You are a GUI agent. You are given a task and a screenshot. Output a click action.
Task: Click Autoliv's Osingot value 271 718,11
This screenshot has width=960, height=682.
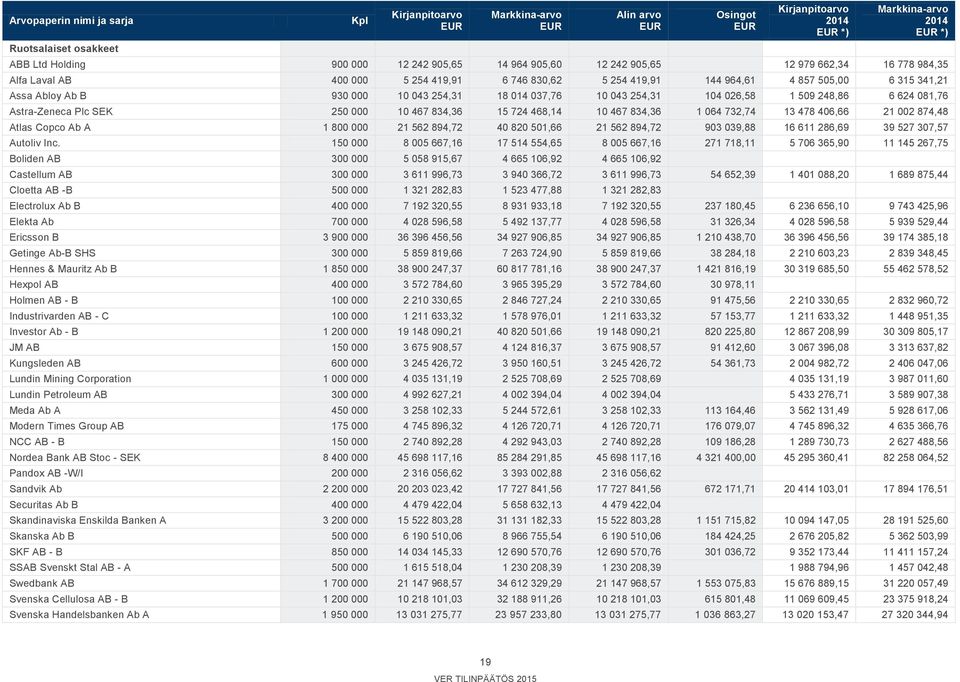(x=730, y=143)
